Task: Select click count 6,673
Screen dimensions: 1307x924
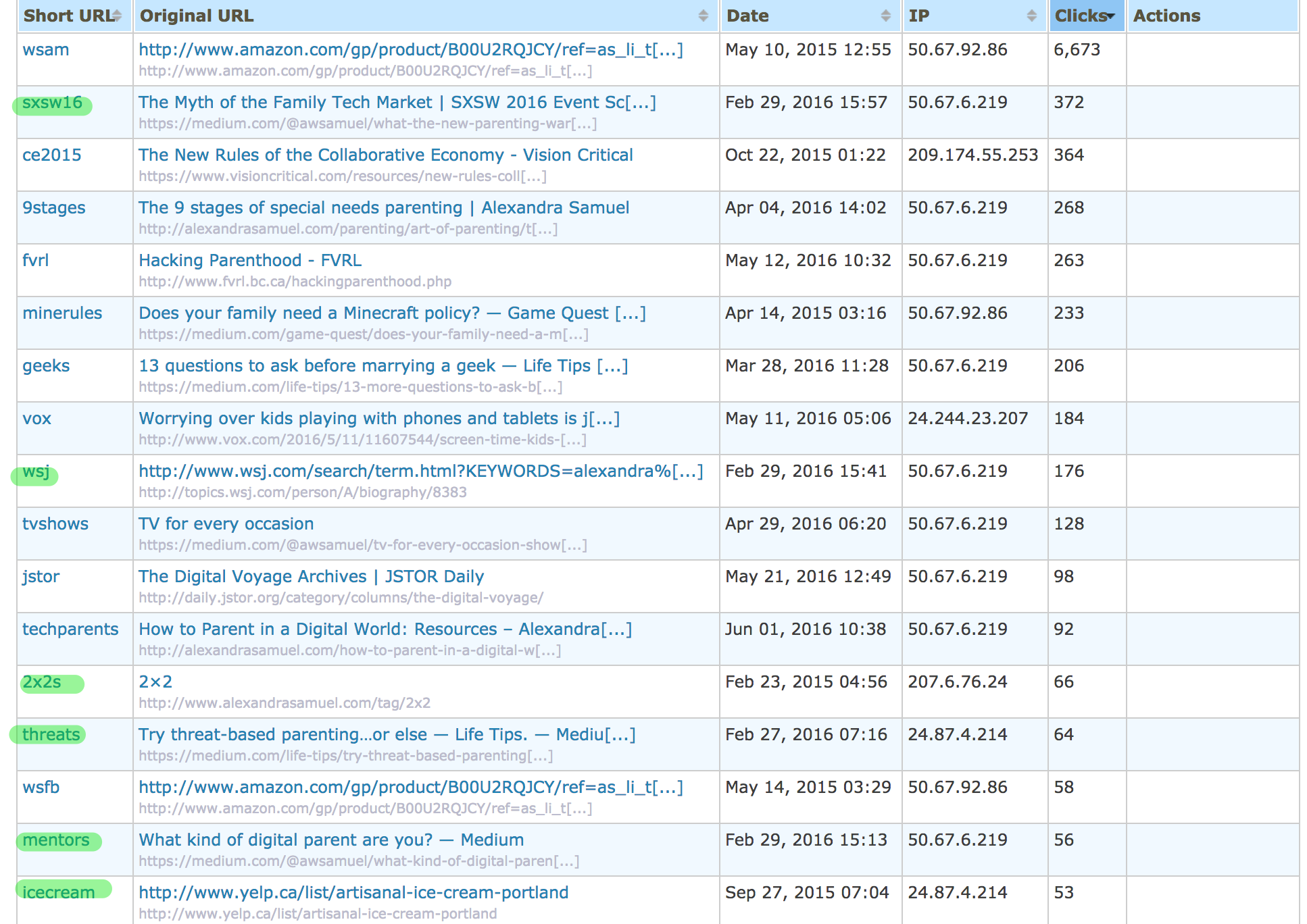Action: pos(1077,50)
